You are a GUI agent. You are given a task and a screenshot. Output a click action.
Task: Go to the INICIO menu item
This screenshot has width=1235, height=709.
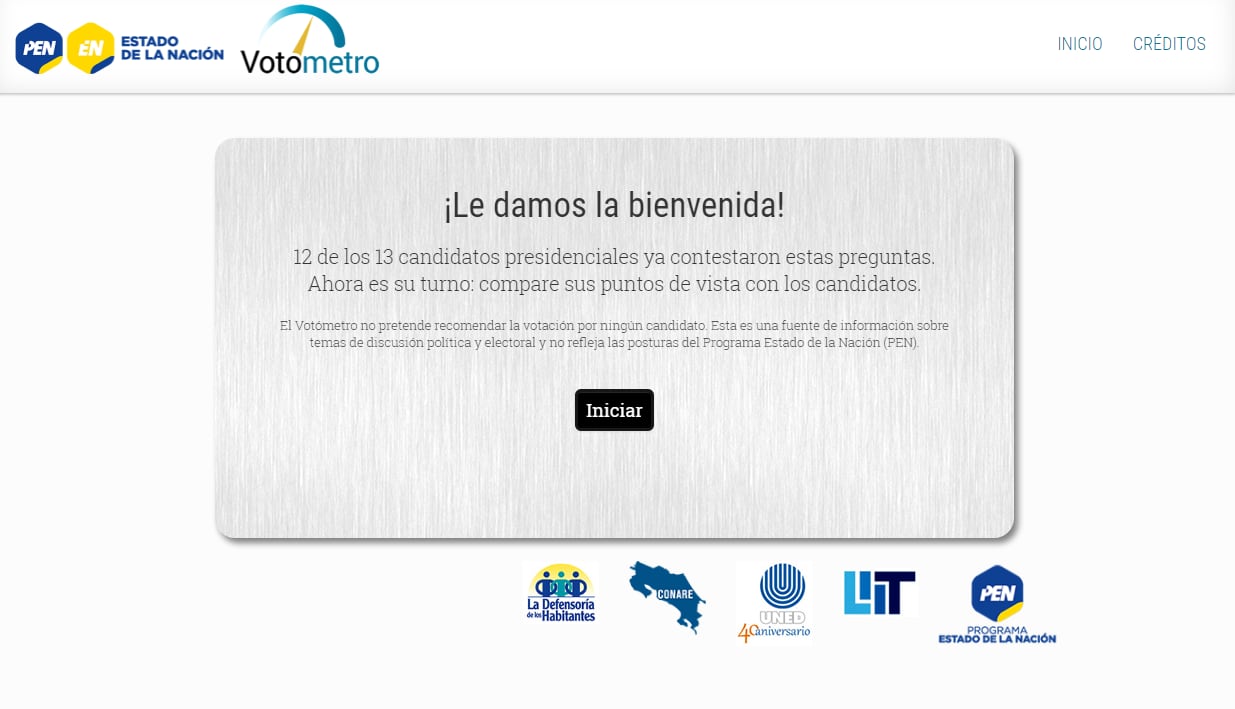tap(1080, 44)
